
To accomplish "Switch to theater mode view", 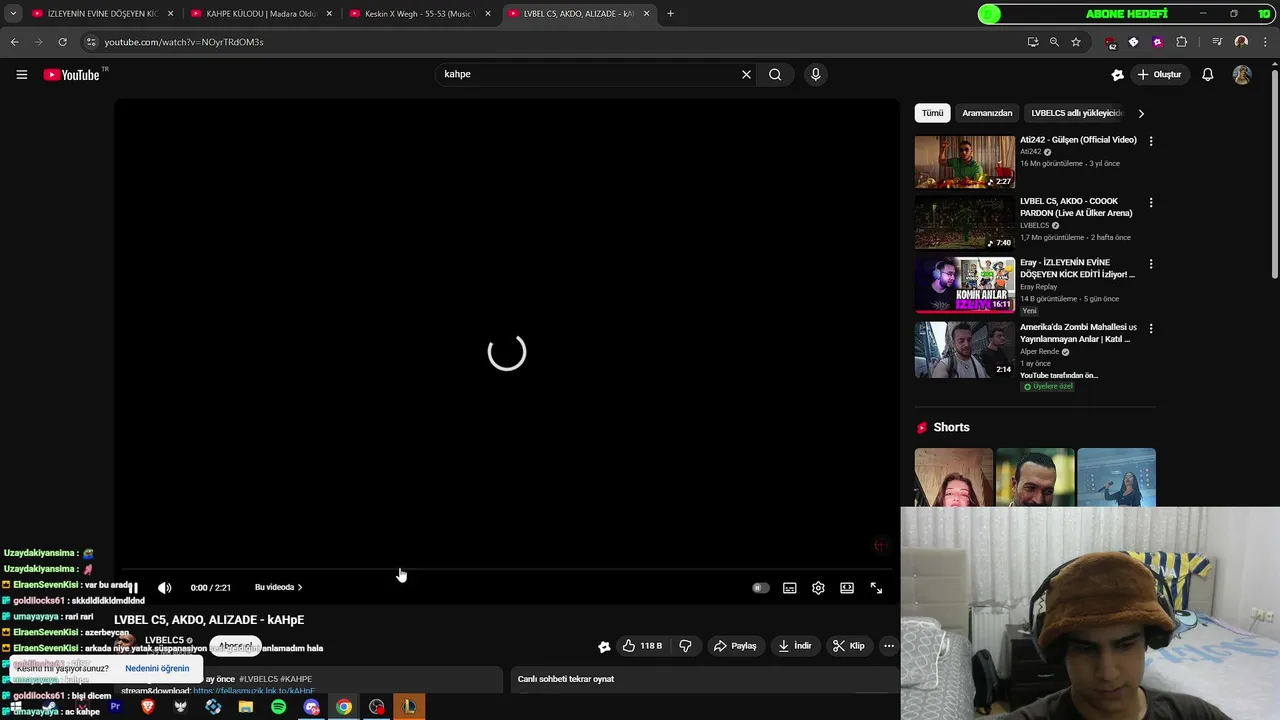I will [x=847, y=588].
